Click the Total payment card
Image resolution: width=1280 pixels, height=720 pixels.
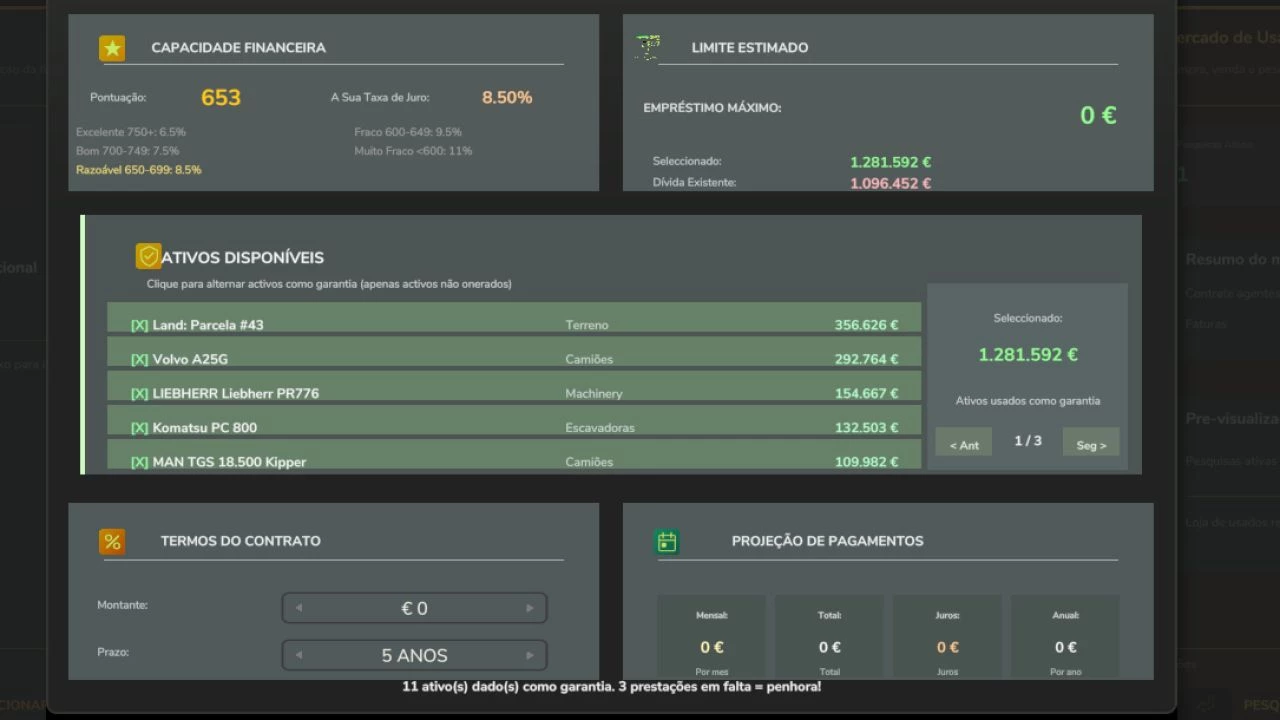[829, 637]
